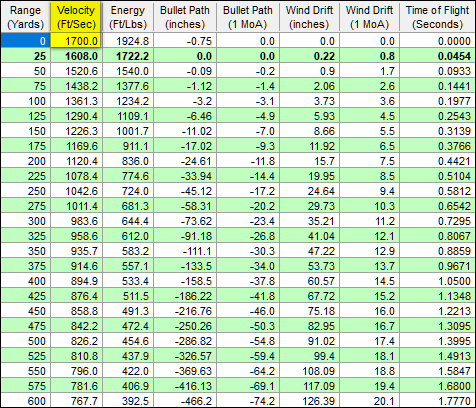Click the 1.0500 time of flight cell

(x=438, y=281)
